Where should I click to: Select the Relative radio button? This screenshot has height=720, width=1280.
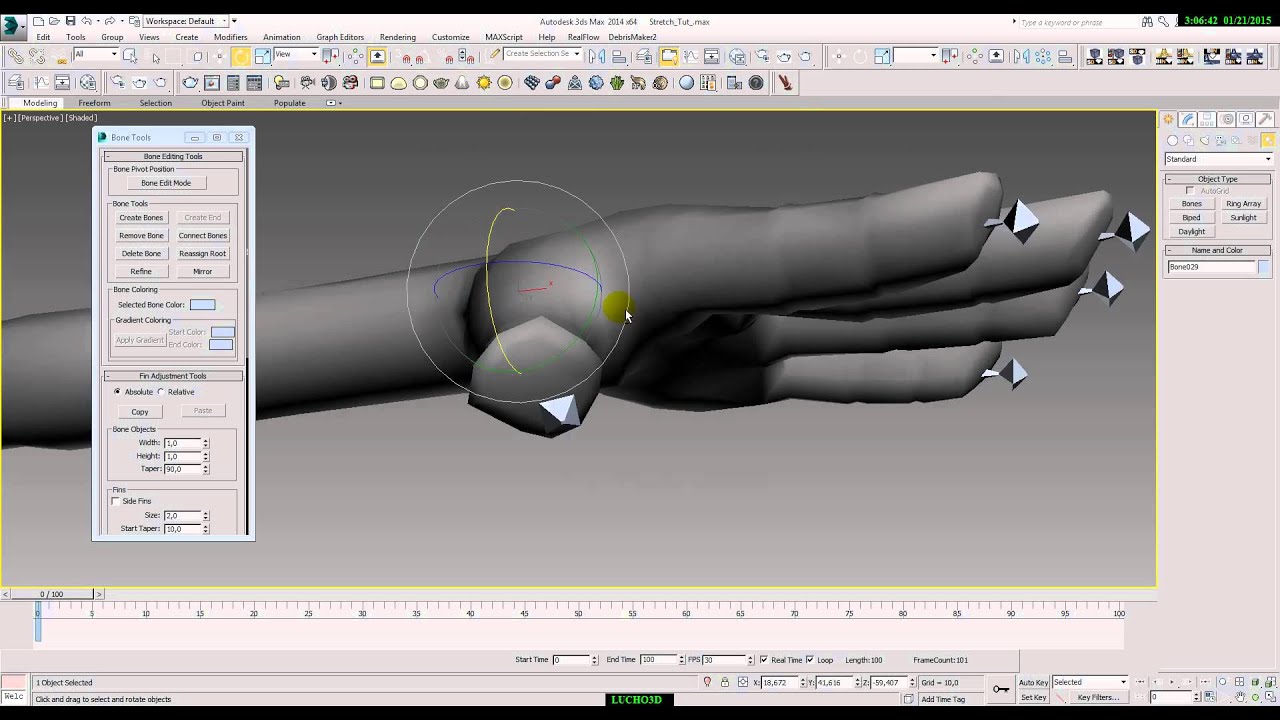click(x=161, y=392)
